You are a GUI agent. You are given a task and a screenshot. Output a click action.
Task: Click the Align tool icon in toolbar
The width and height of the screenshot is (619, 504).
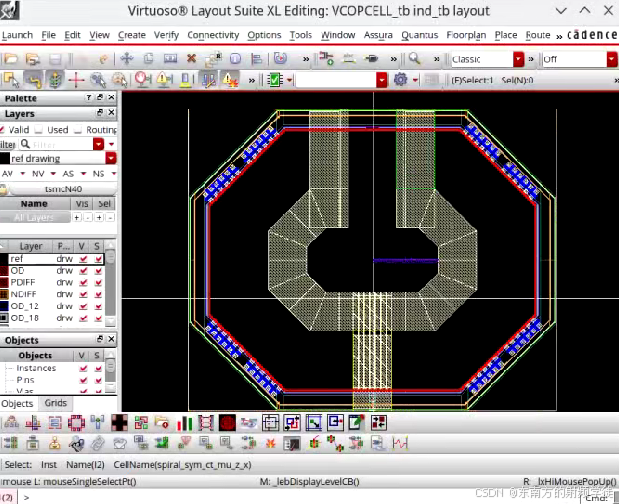pyautogui.click(x=257, y=59)
